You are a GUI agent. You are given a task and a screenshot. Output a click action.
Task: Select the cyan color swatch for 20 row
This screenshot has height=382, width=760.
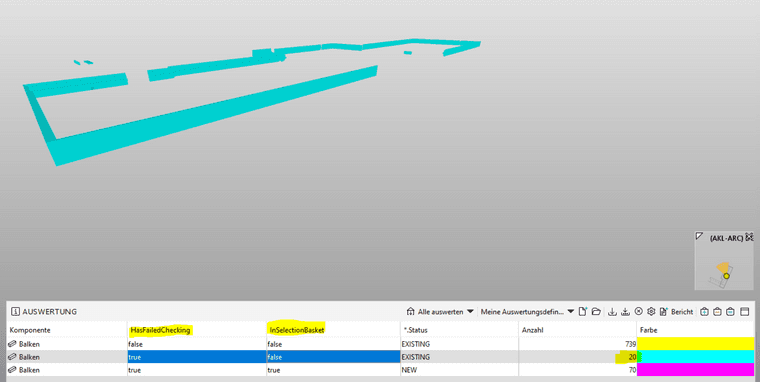coord(695,357)
